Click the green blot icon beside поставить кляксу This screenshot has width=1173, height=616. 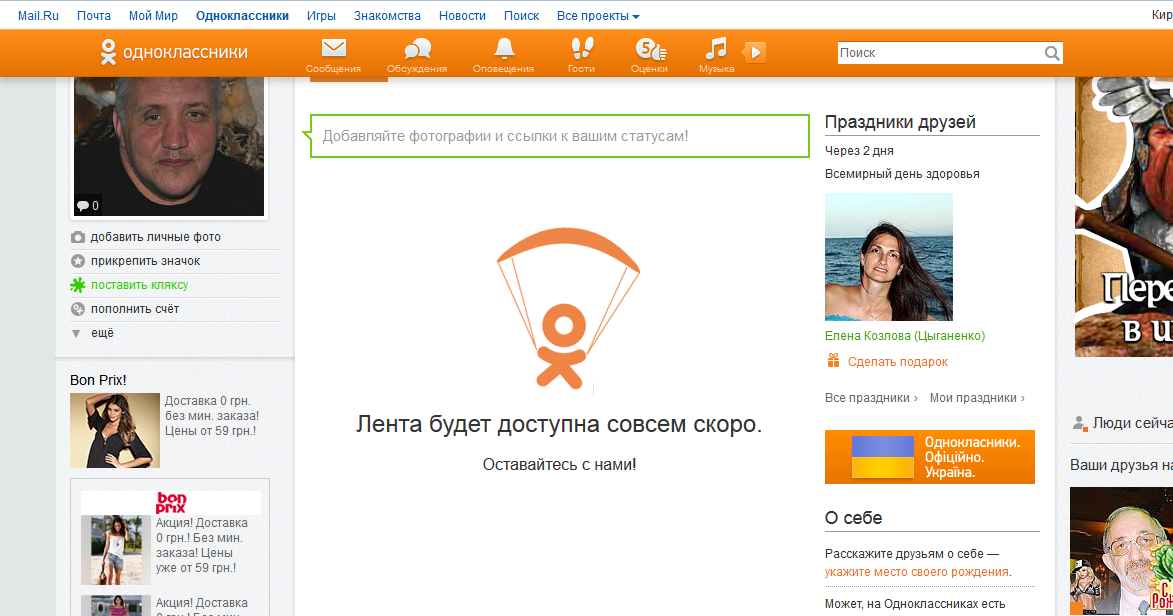[x=78, y=285]
